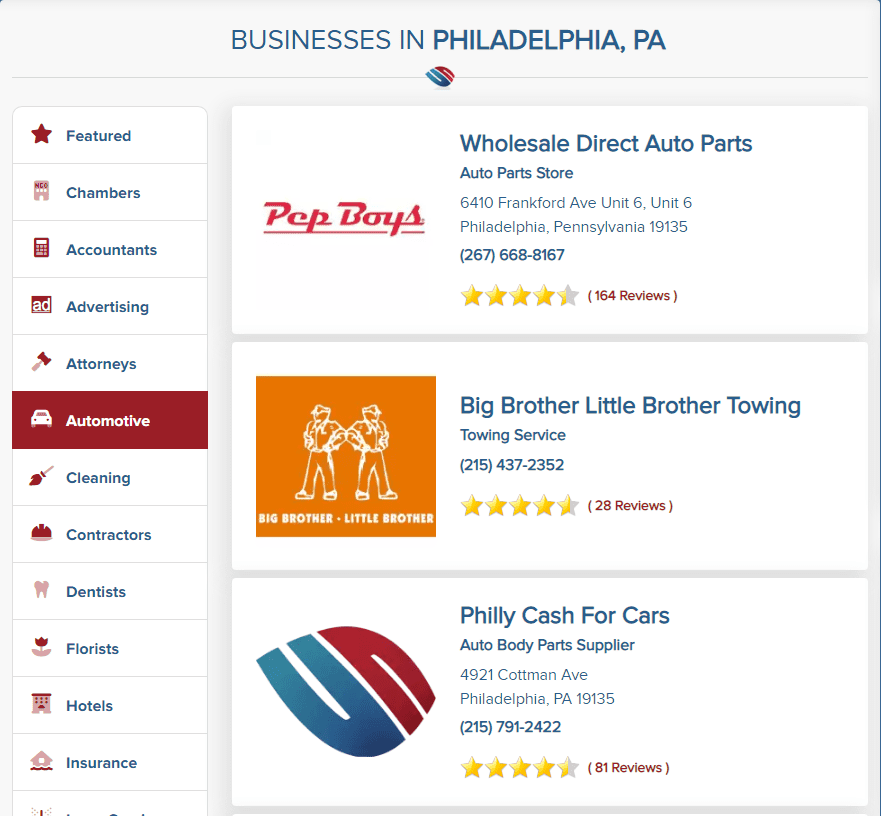The width and height of the screenshot is (881, 816).
Task: View the 28 Reviews link
Action: [x=630, y=506]
